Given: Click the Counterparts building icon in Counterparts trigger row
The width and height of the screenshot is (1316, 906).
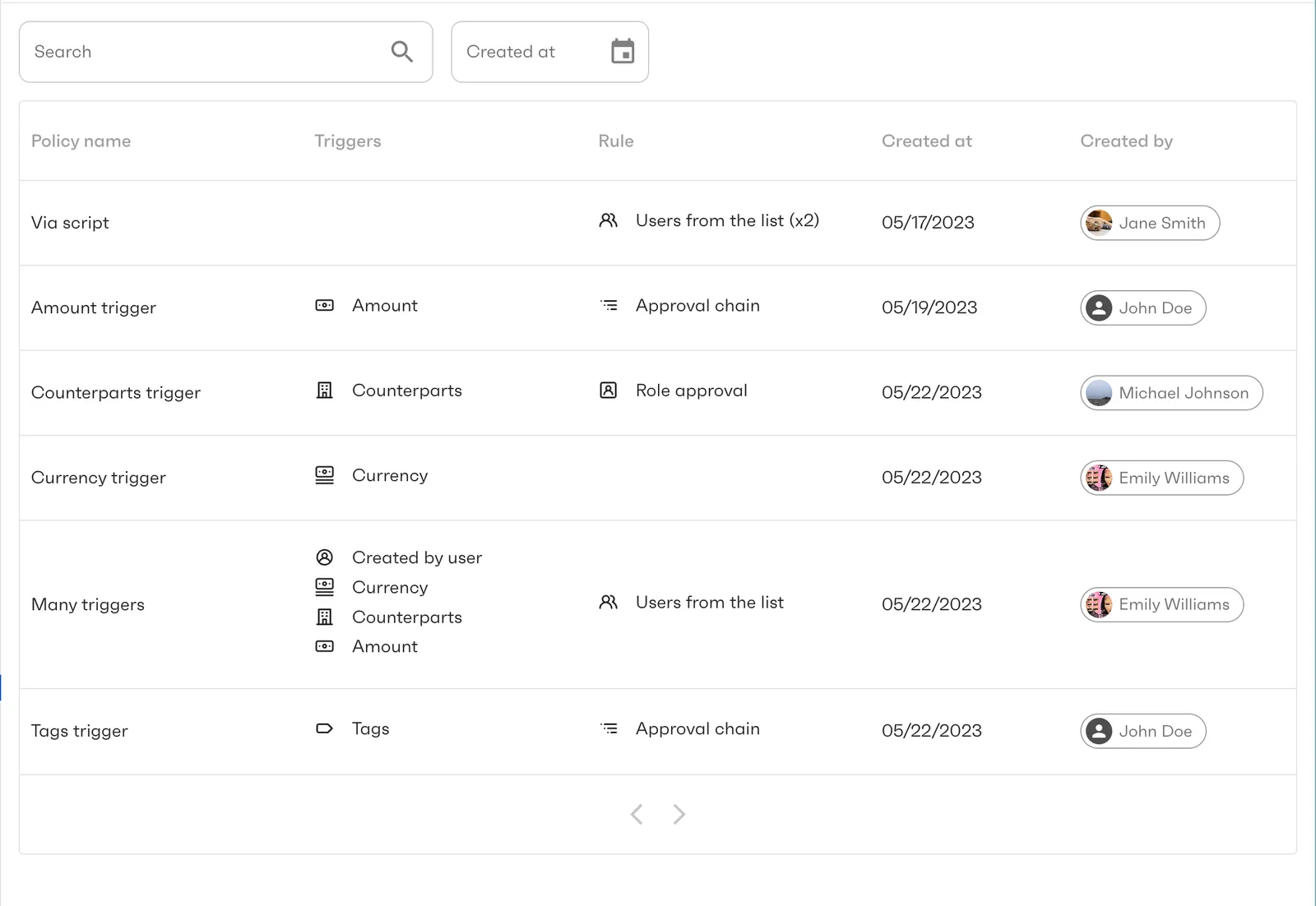Looking at the screenshot, I should (x=325, y=391).
